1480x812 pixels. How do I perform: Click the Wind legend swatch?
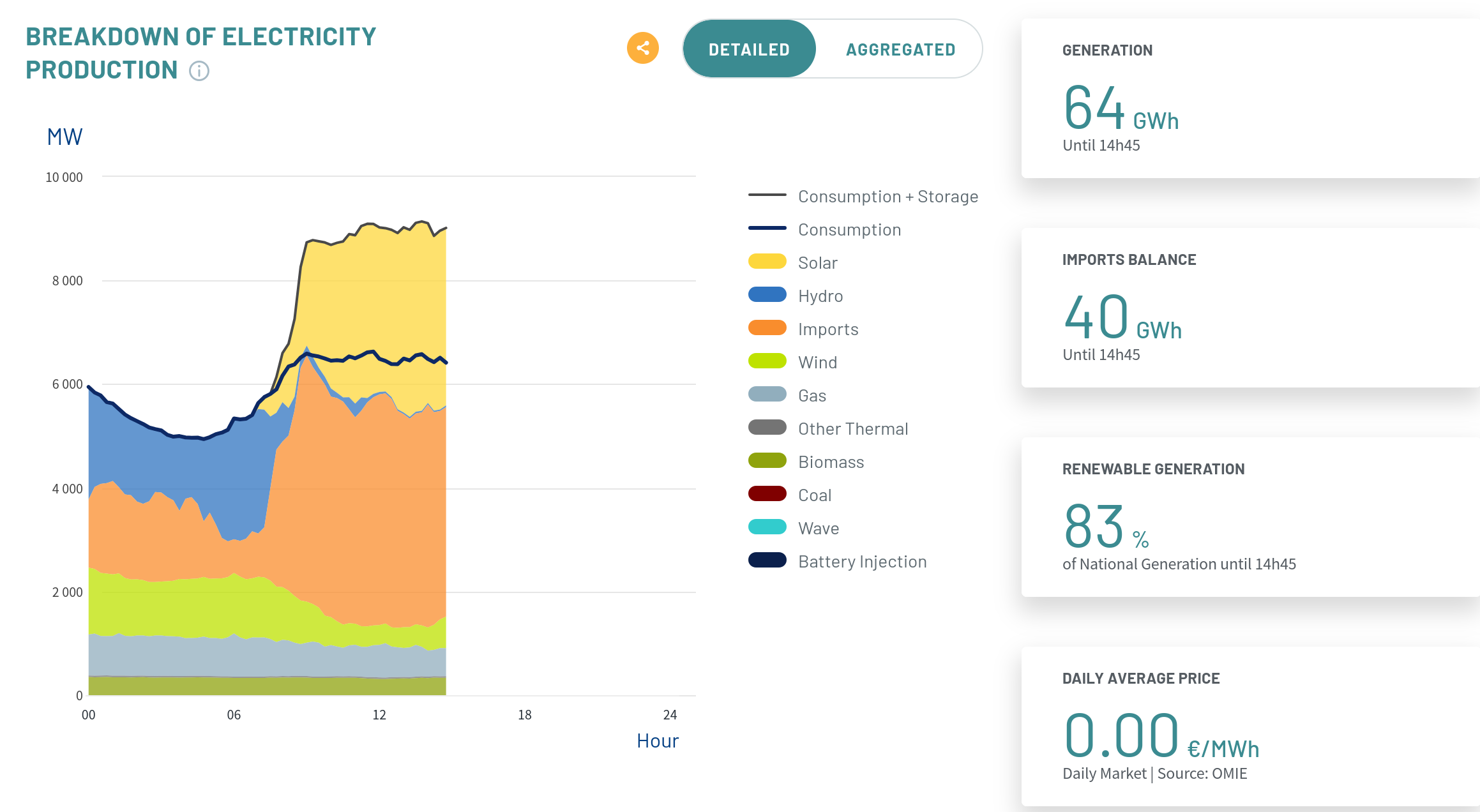click(767, 361)
